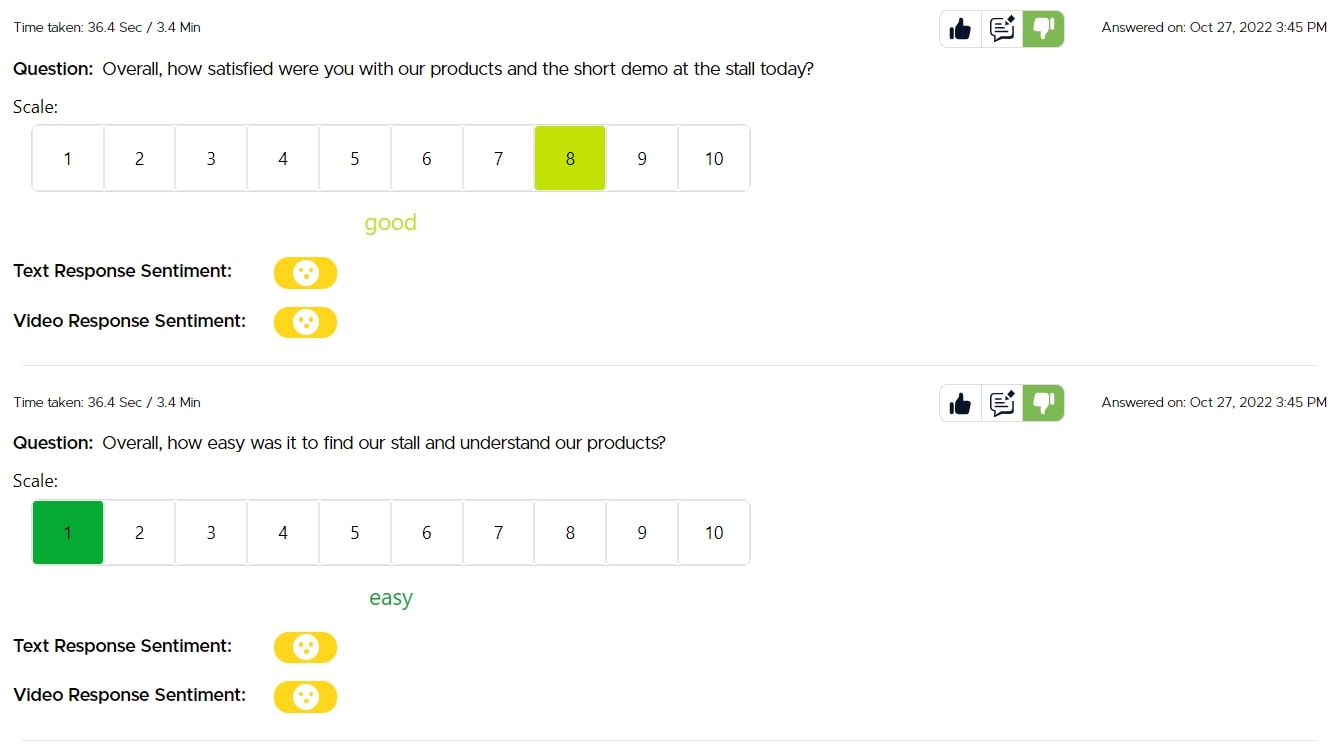Click thumbs-up icon on satisfaction question
1332x746 pixels.
960,29
